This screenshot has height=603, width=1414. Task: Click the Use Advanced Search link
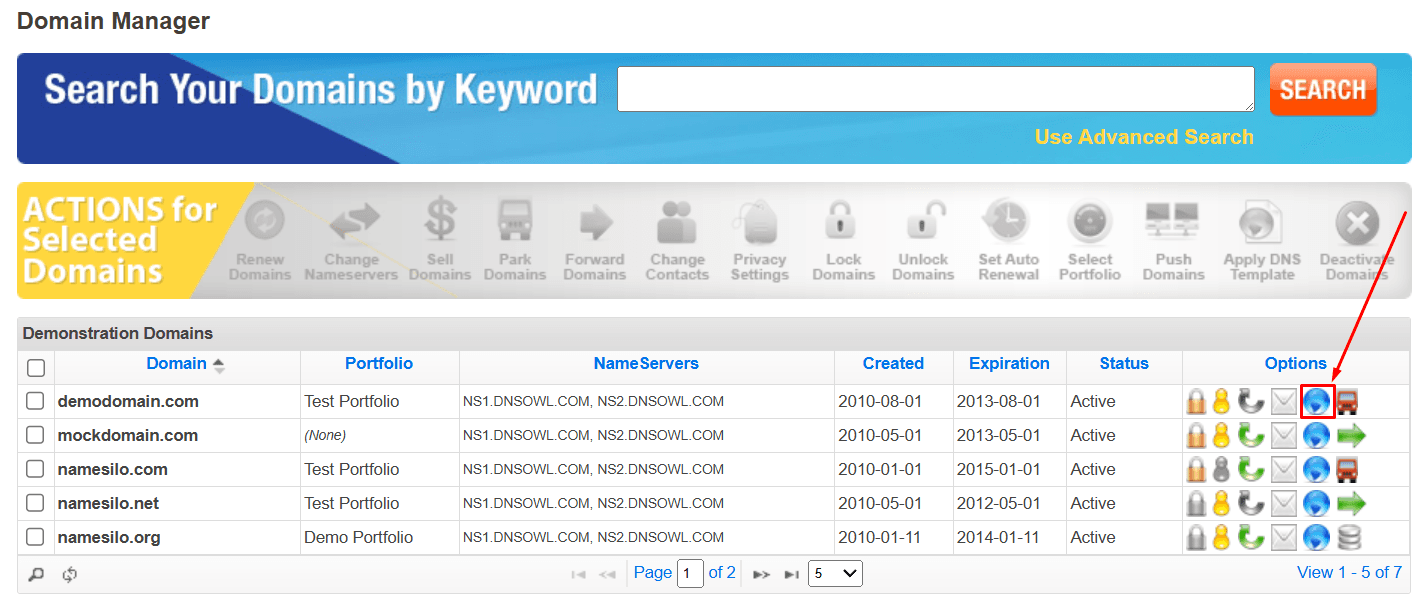tap(1144, 137)
